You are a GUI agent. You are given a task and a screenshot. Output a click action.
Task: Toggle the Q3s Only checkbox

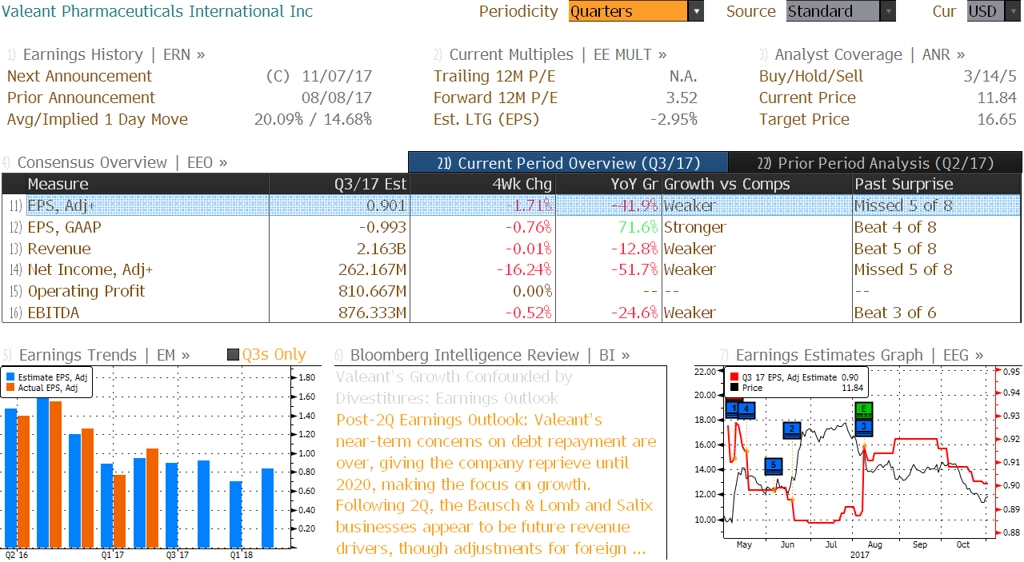(x=232, y=354)
